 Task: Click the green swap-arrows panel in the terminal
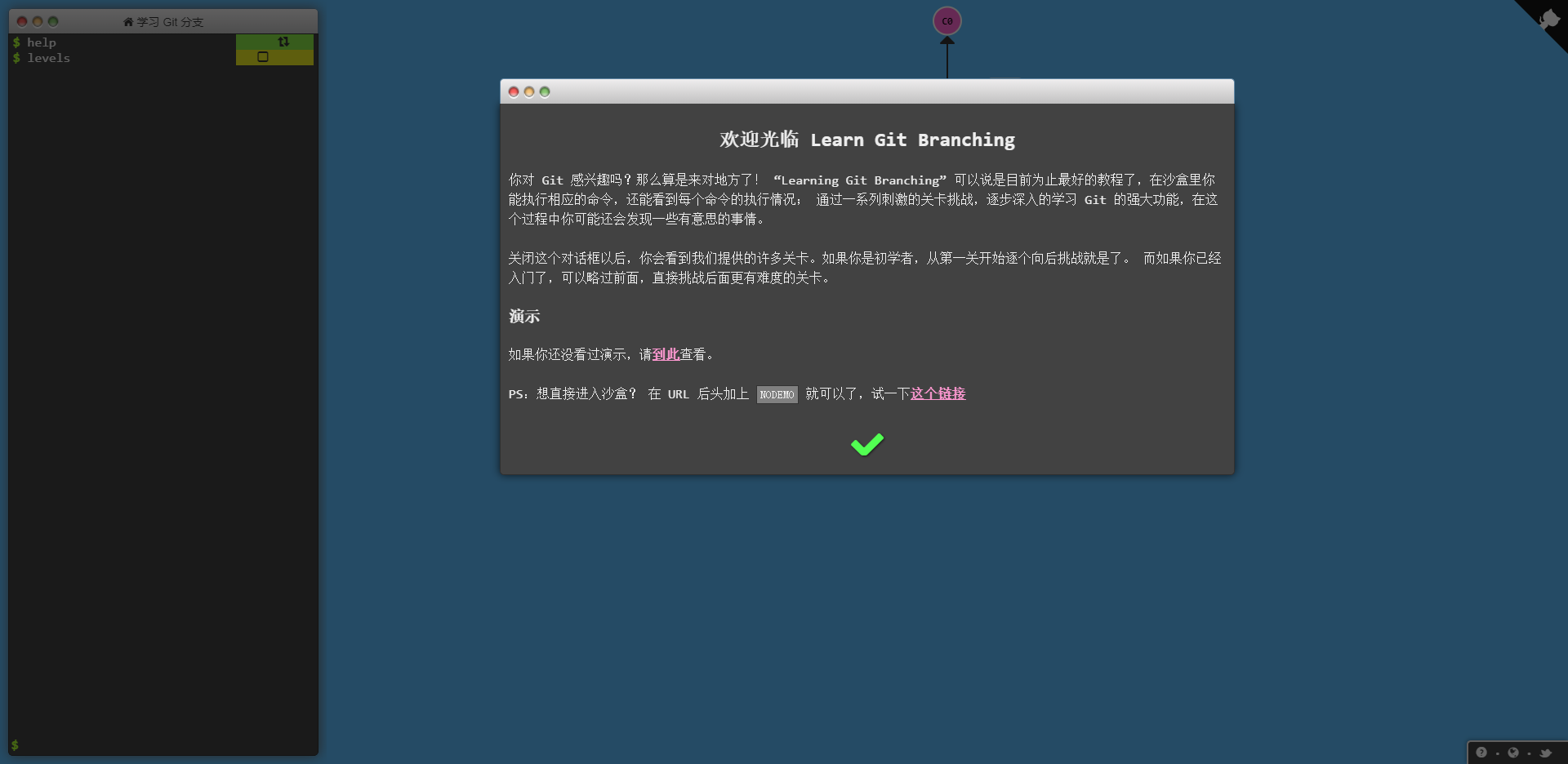274,42
